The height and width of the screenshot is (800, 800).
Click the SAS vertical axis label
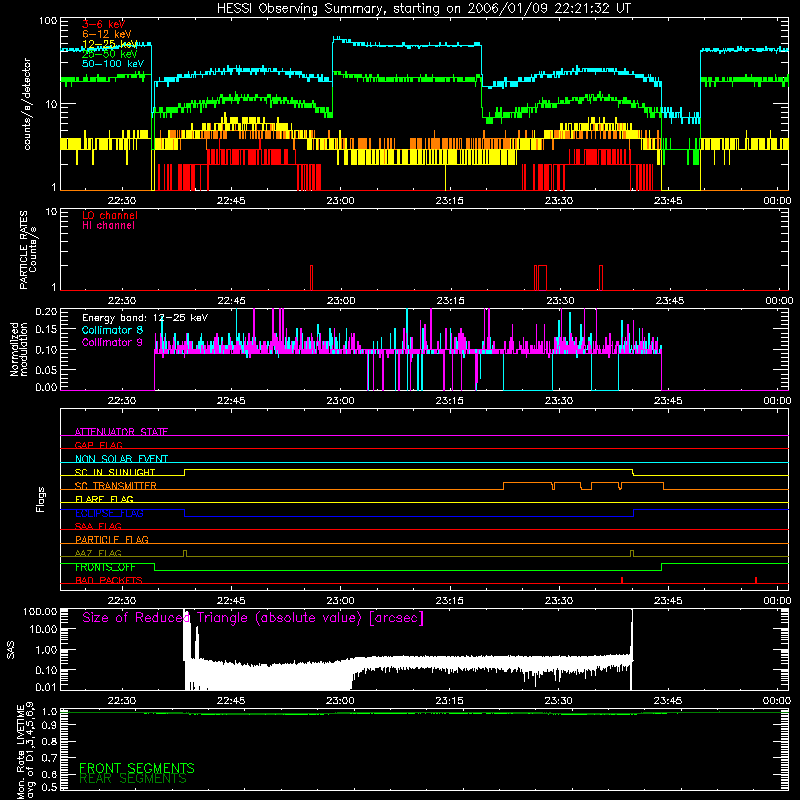pyautogui.click(x=11, y=650)
